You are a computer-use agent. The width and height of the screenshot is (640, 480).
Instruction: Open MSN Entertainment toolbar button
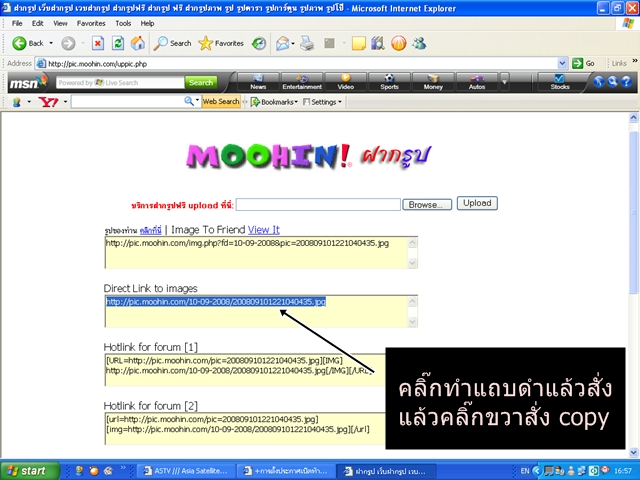pos(302,82)
